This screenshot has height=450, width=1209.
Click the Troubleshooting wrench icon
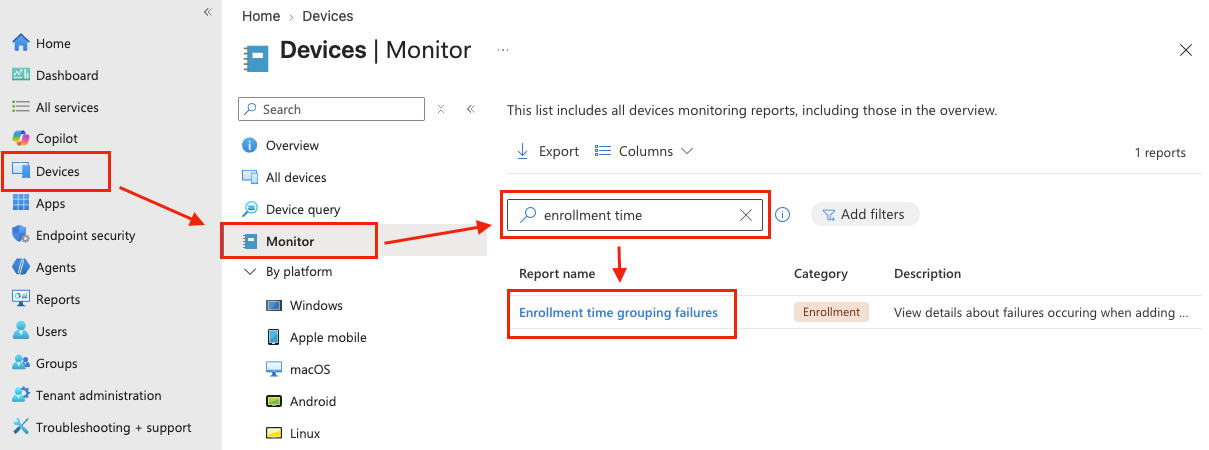pyautogui.click(x=20, y=427)
